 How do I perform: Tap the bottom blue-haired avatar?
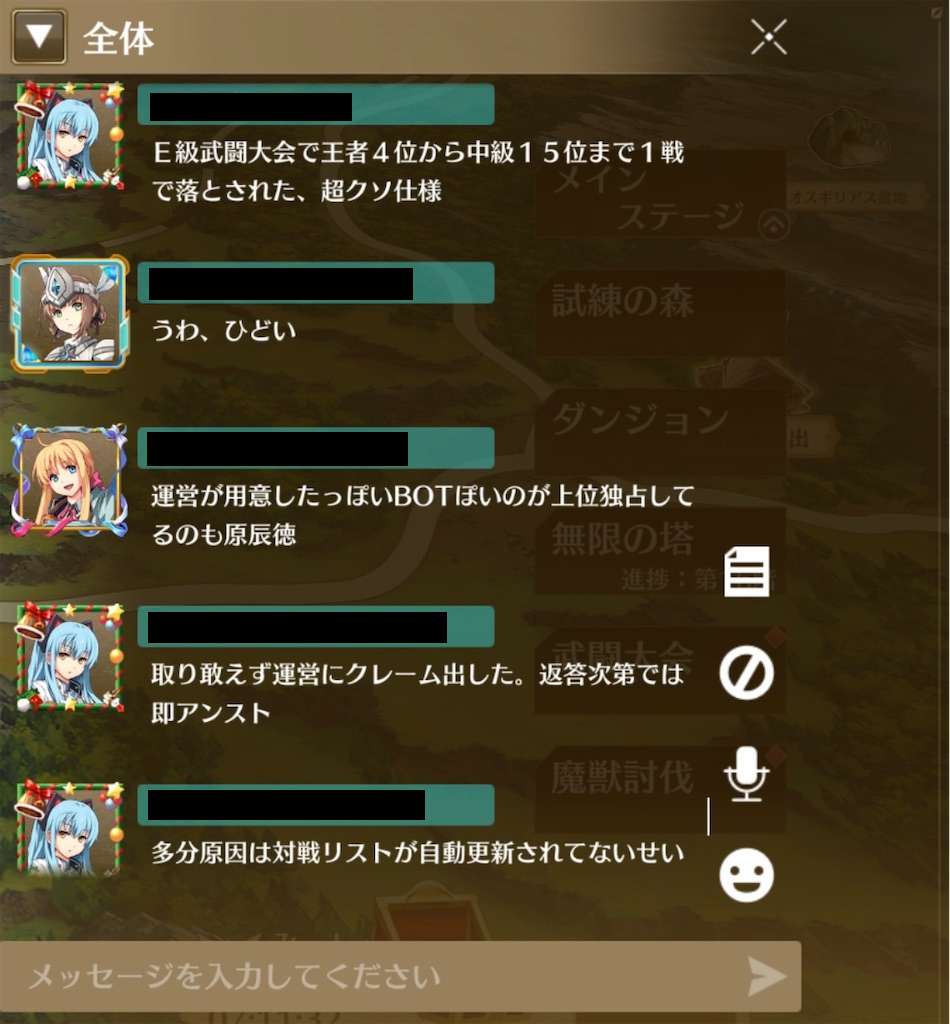70,828
